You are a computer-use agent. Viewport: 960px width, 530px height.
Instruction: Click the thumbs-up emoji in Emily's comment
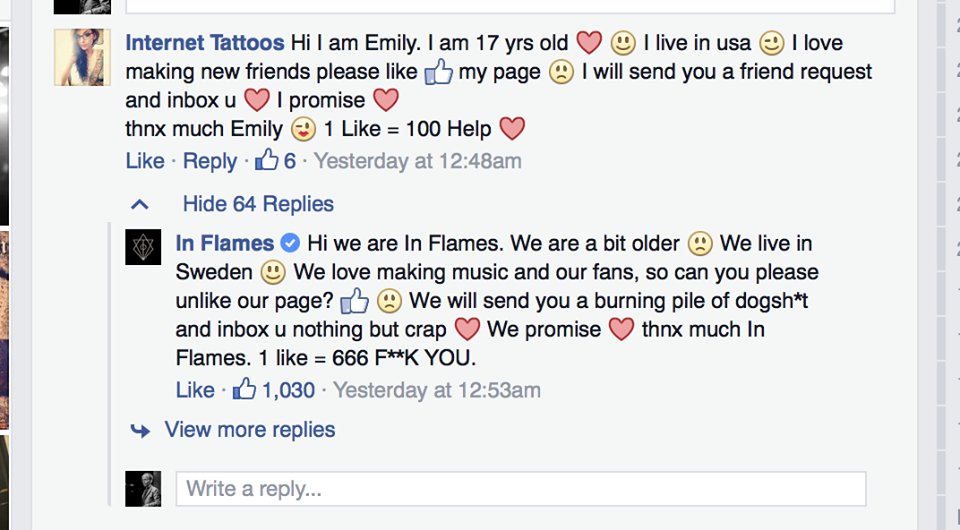tap(439, 72)
